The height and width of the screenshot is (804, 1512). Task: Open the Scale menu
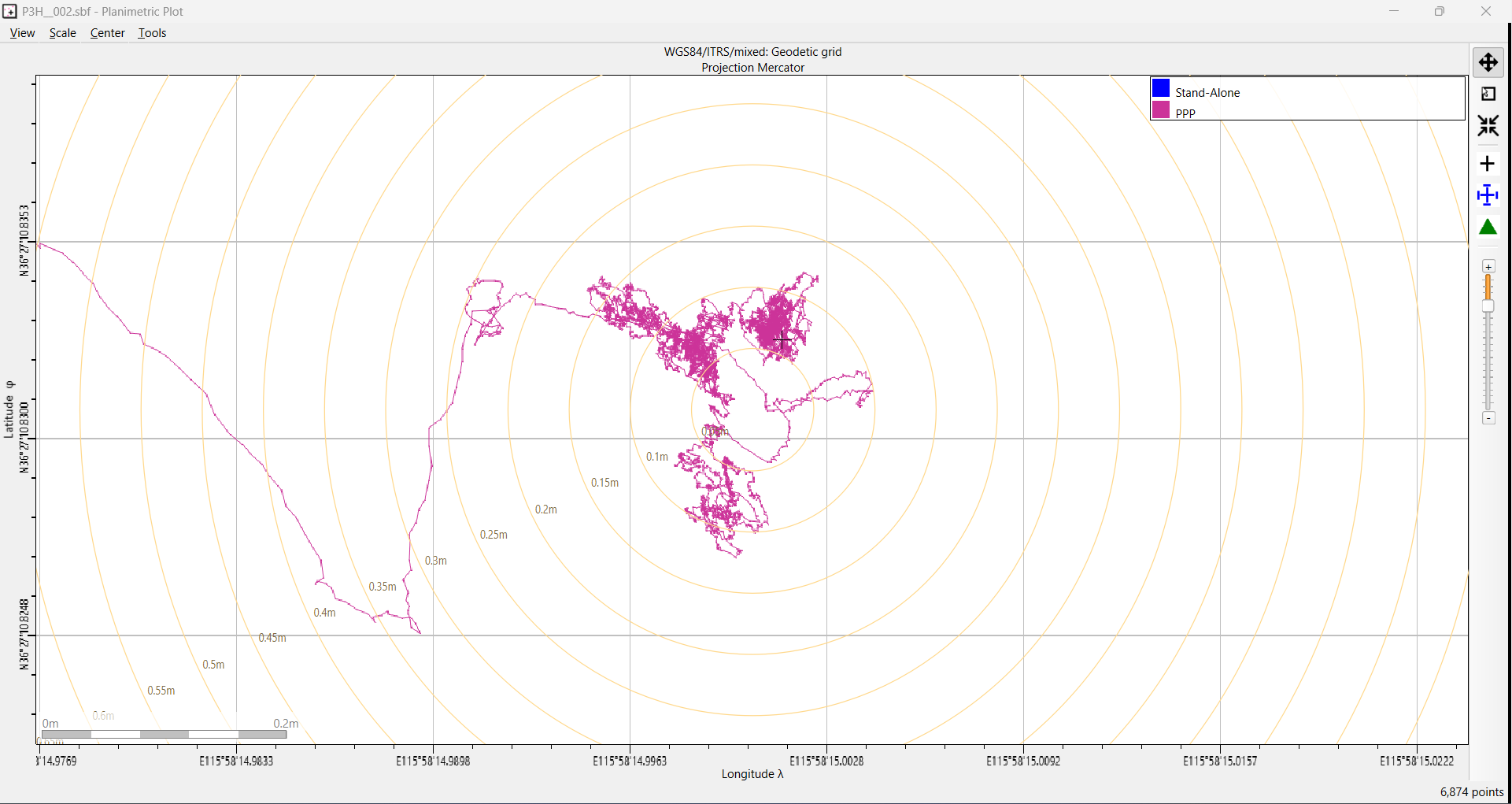63,33
